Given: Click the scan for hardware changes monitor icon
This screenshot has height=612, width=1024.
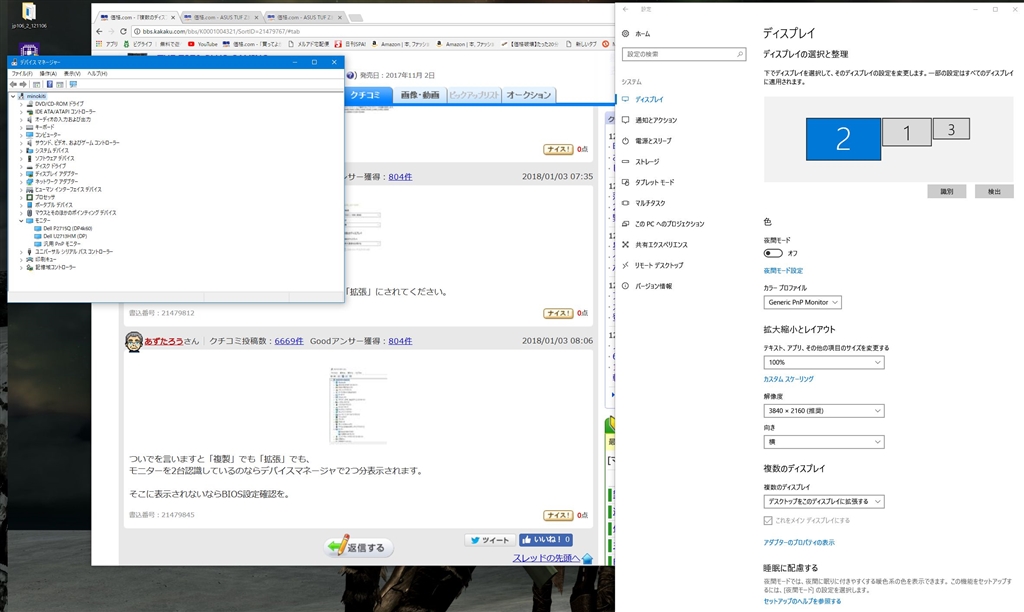Looking at the screenshot, I should 72,84.
